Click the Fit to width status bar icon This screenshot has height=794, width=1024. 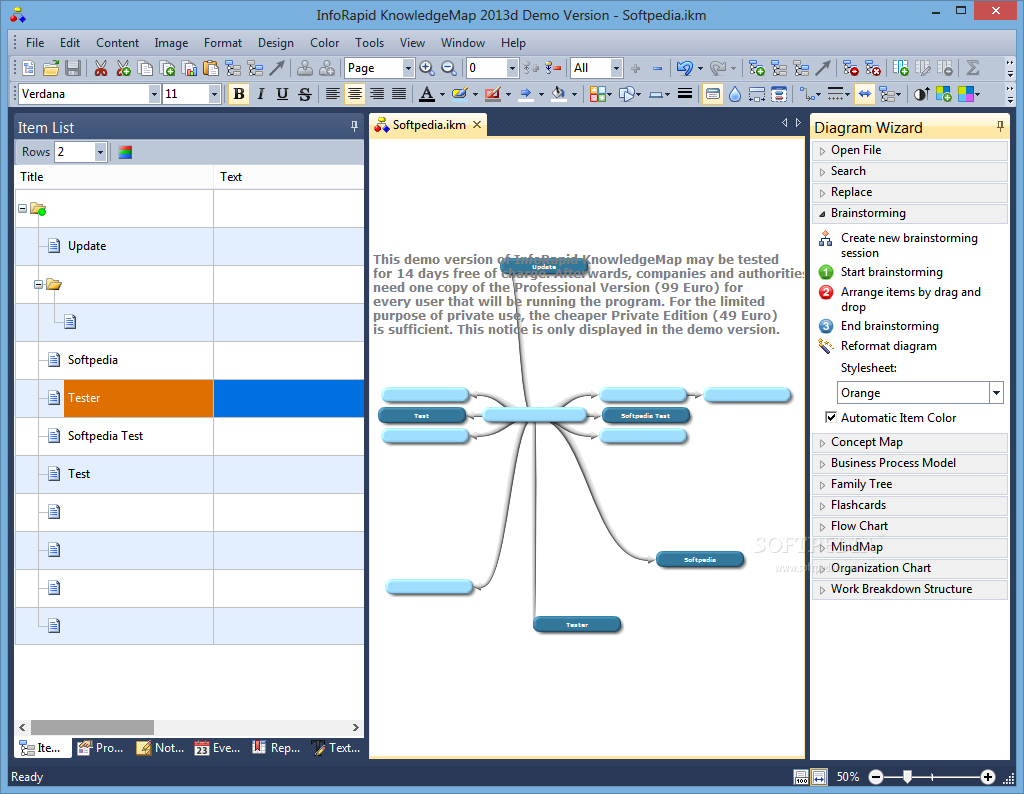[820, 777]
